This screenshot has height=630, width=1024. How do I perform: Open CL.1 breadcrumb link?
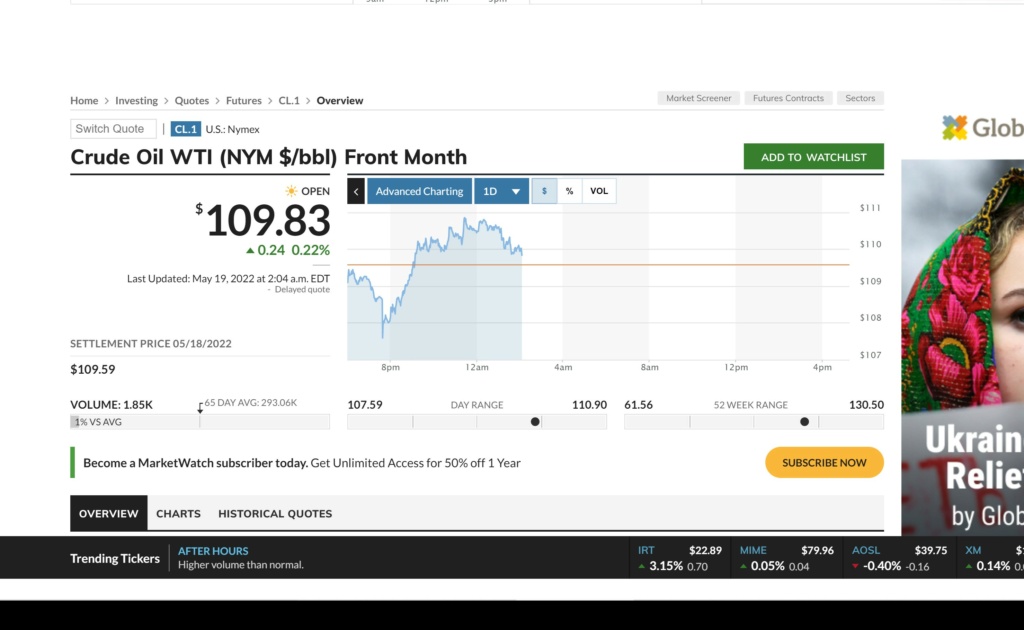pyautogui.click(x=289, y=101)
